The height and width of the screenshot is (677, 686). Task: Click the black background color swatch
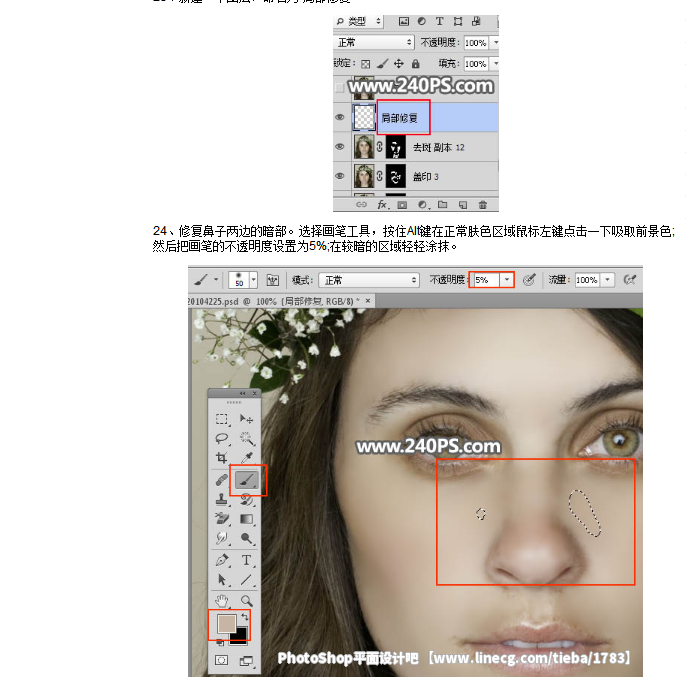(x=242, y=637)
